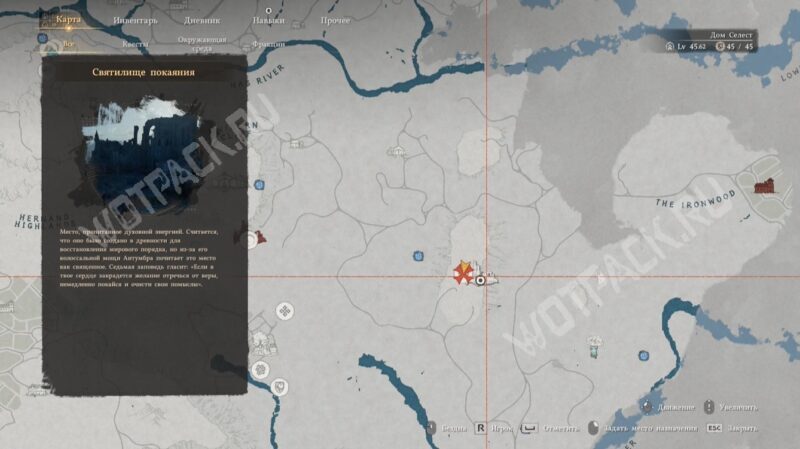This screenshot has width=800, height=449.
Task: Click the blue waypoint icon below Ironwood
Action: click(643, 354)
